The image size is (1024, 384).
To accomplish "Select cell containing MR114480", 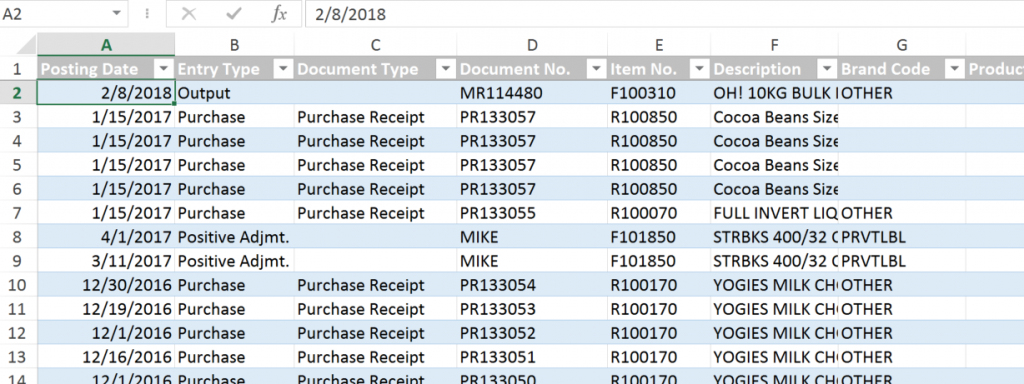I will [x=532, y=93].
